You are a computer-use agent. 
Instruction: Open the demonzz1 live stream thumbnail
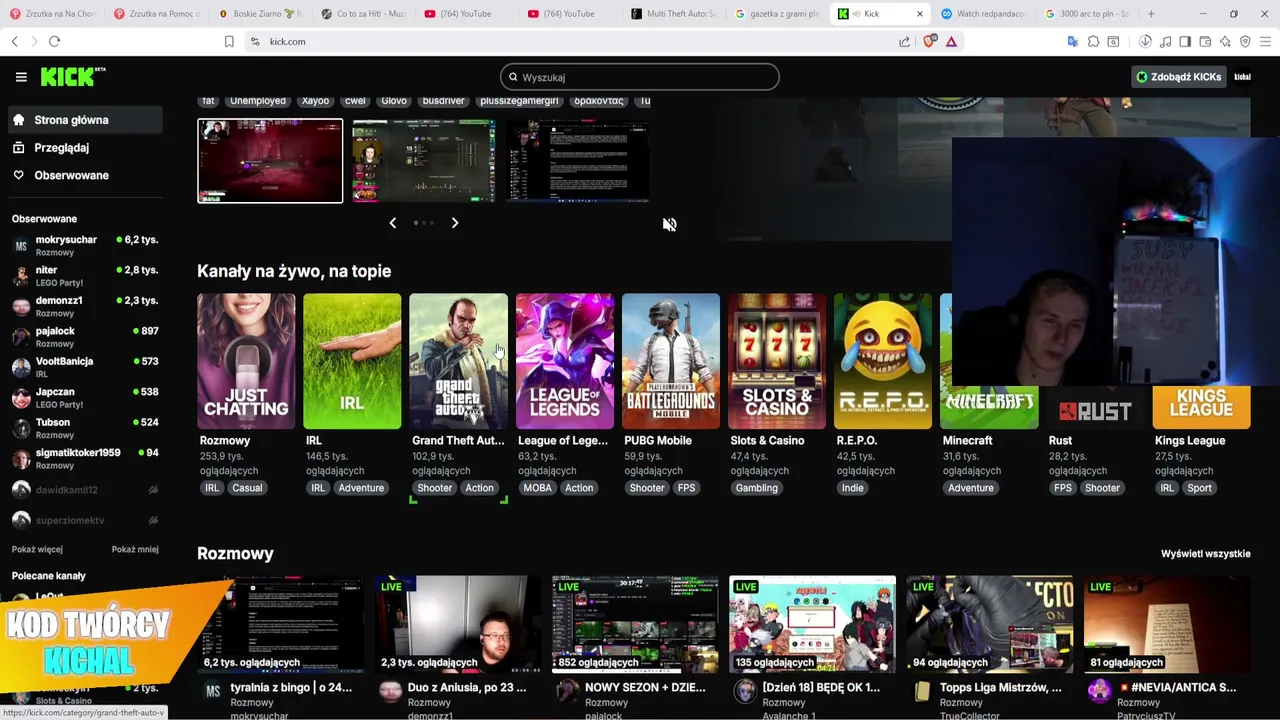click(x=458, y=624)
